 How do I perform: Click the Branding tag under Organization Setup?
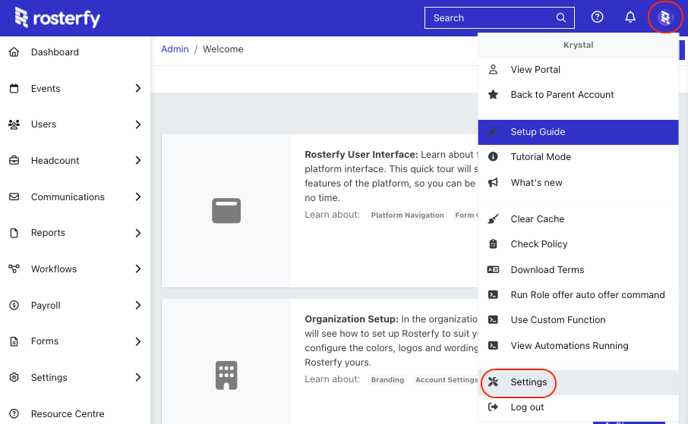[388, 380]
